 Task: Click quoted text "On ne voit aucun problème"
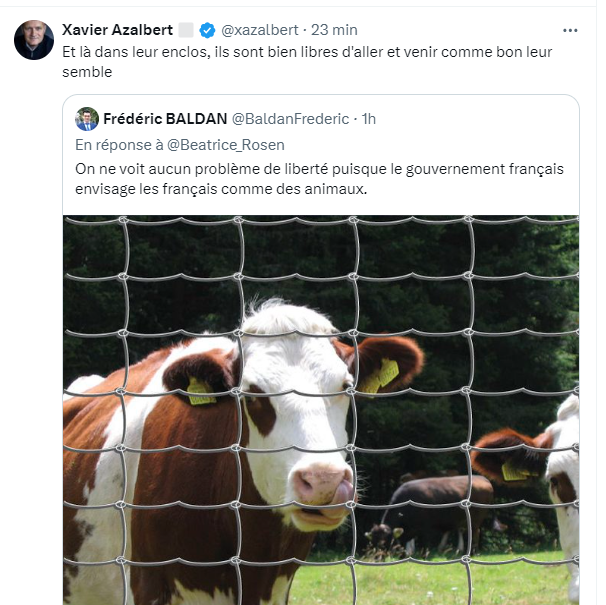[166, 168]
